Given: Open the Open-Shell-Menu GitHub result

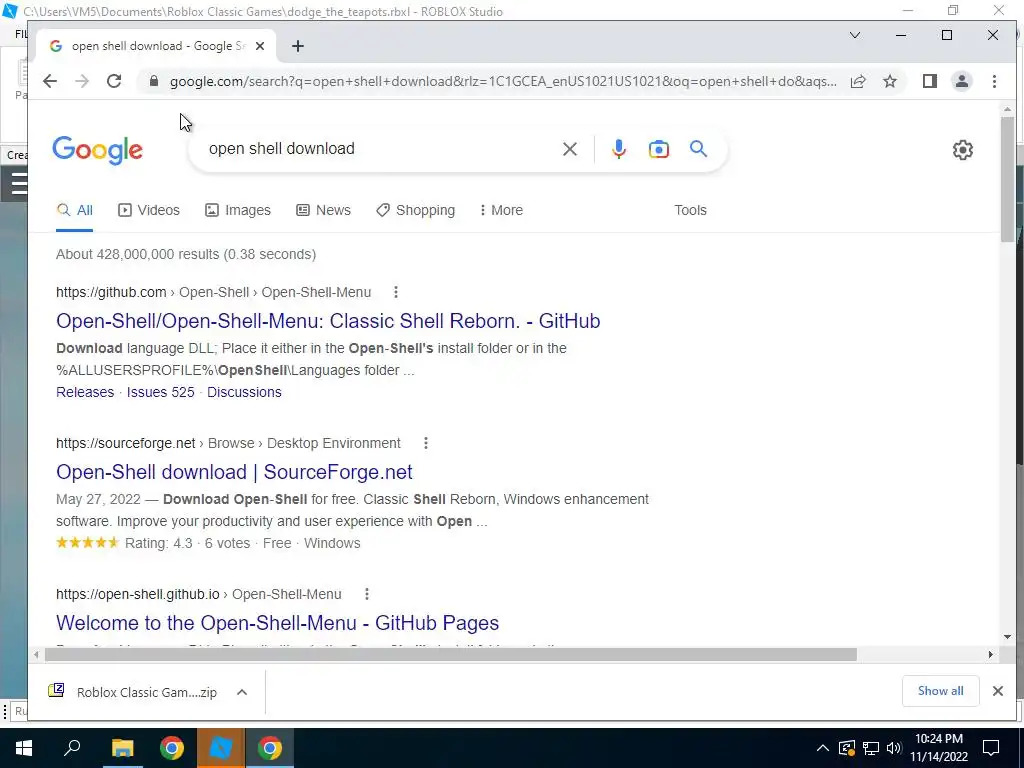Looking at the screenshot, I should point(328,321).
